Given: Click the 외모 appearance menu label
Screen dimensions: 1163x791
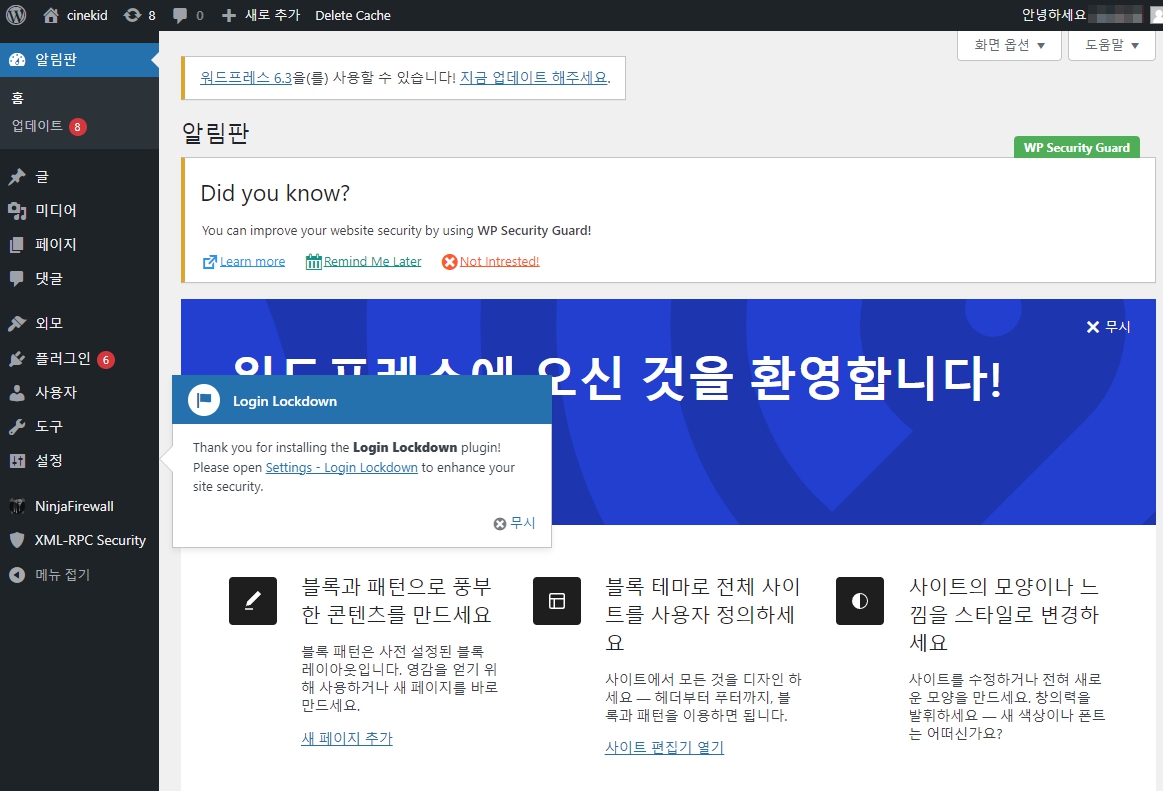Looking at the screenshot, I should tap(49, 324).
